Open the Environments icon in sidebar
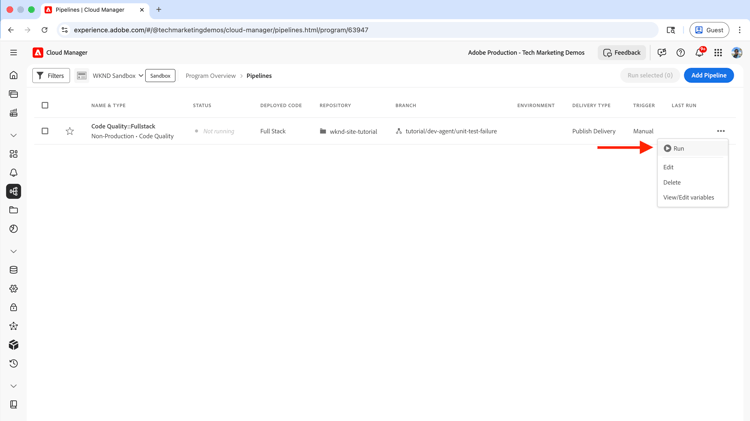This screenshot has width=750, height=421. tap(13, 154)
